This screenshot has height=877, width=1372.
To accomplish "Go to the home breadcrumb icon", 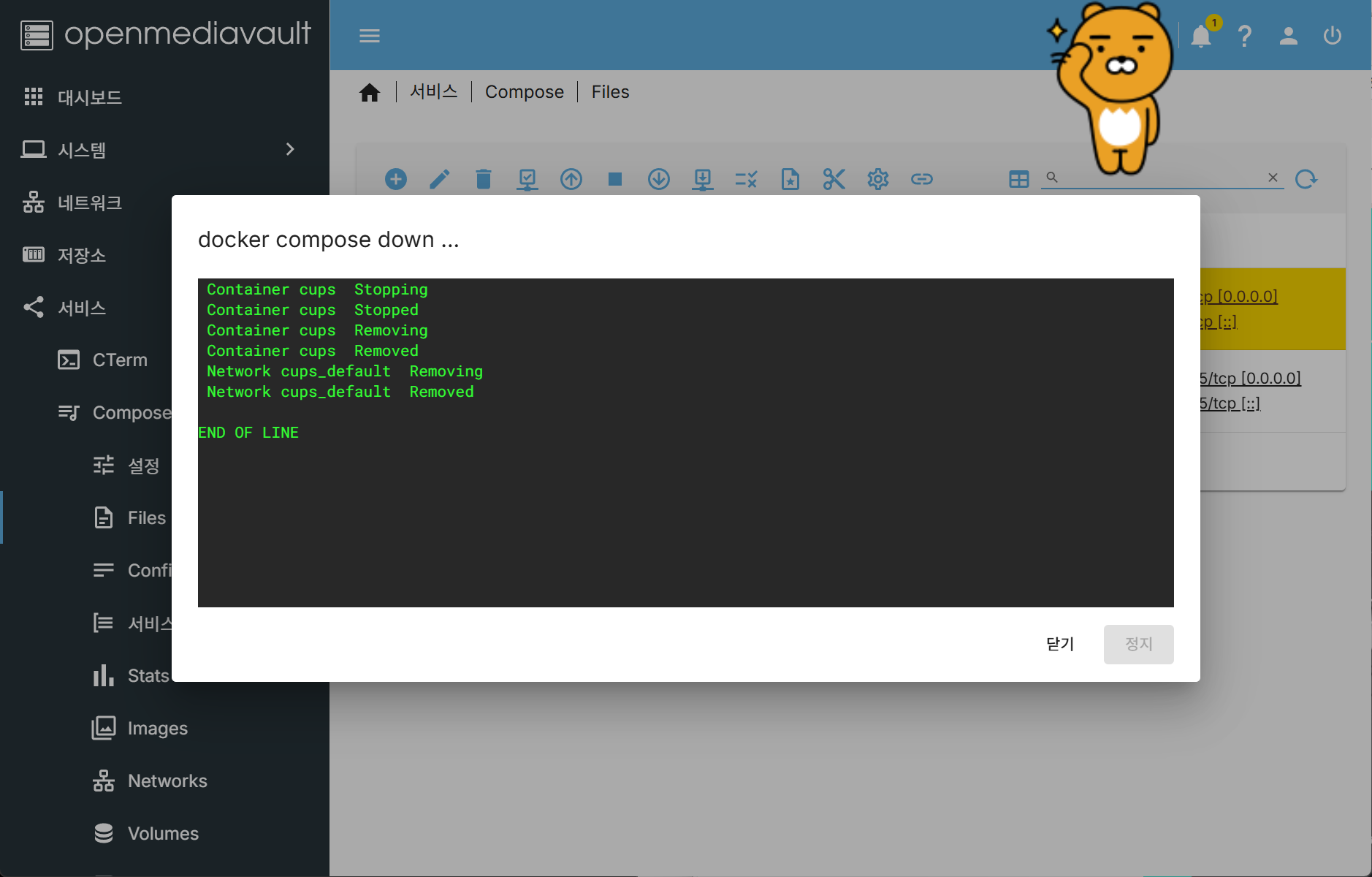I will (x=370, y=92).
